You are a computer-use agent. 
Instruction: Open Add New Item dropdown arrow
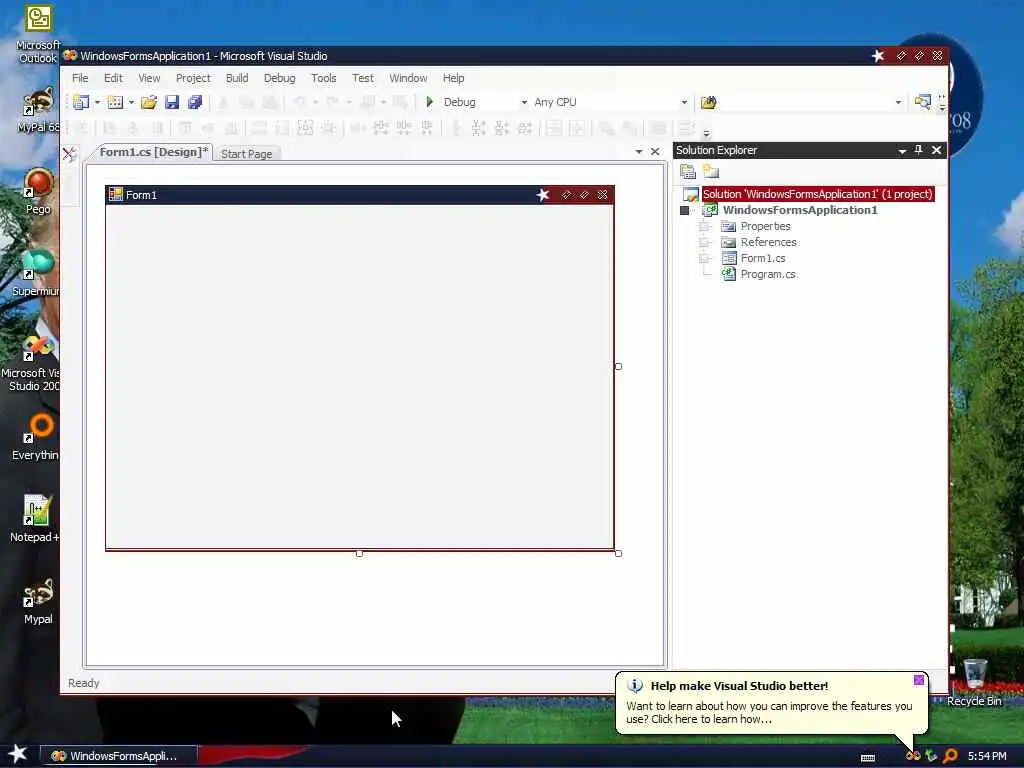[131, 102]
